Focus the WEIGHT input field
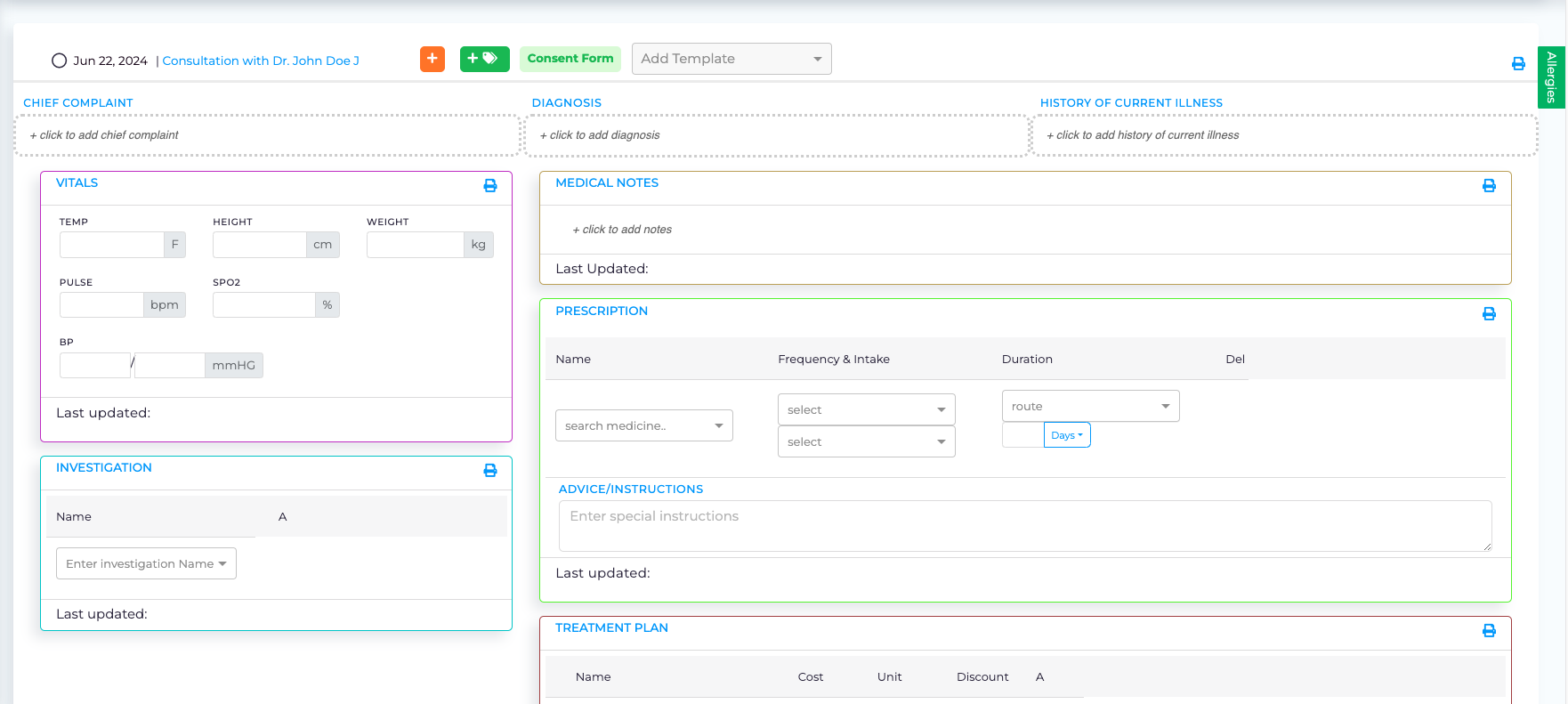 pyautogui.click(x=416, y=245)
